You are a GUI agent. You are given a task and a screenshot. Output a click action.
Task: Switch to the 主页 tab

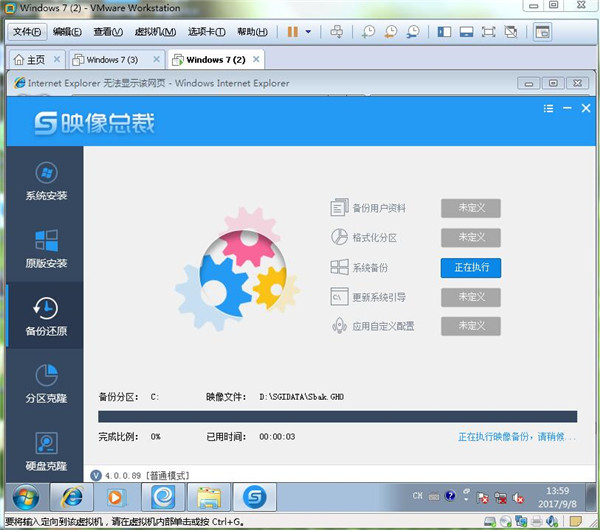(x=30, y=60)
